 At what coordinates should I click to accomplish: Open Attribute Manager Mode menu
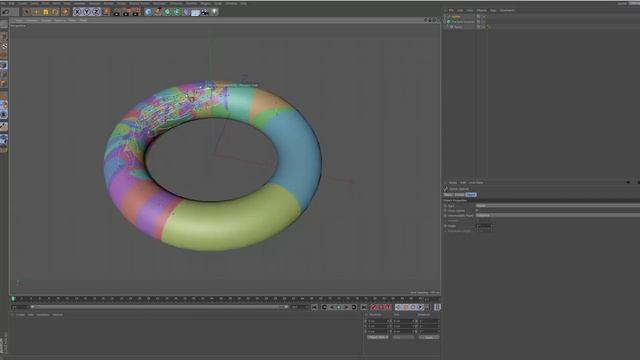pyautogui.click(x=453, y=182)
